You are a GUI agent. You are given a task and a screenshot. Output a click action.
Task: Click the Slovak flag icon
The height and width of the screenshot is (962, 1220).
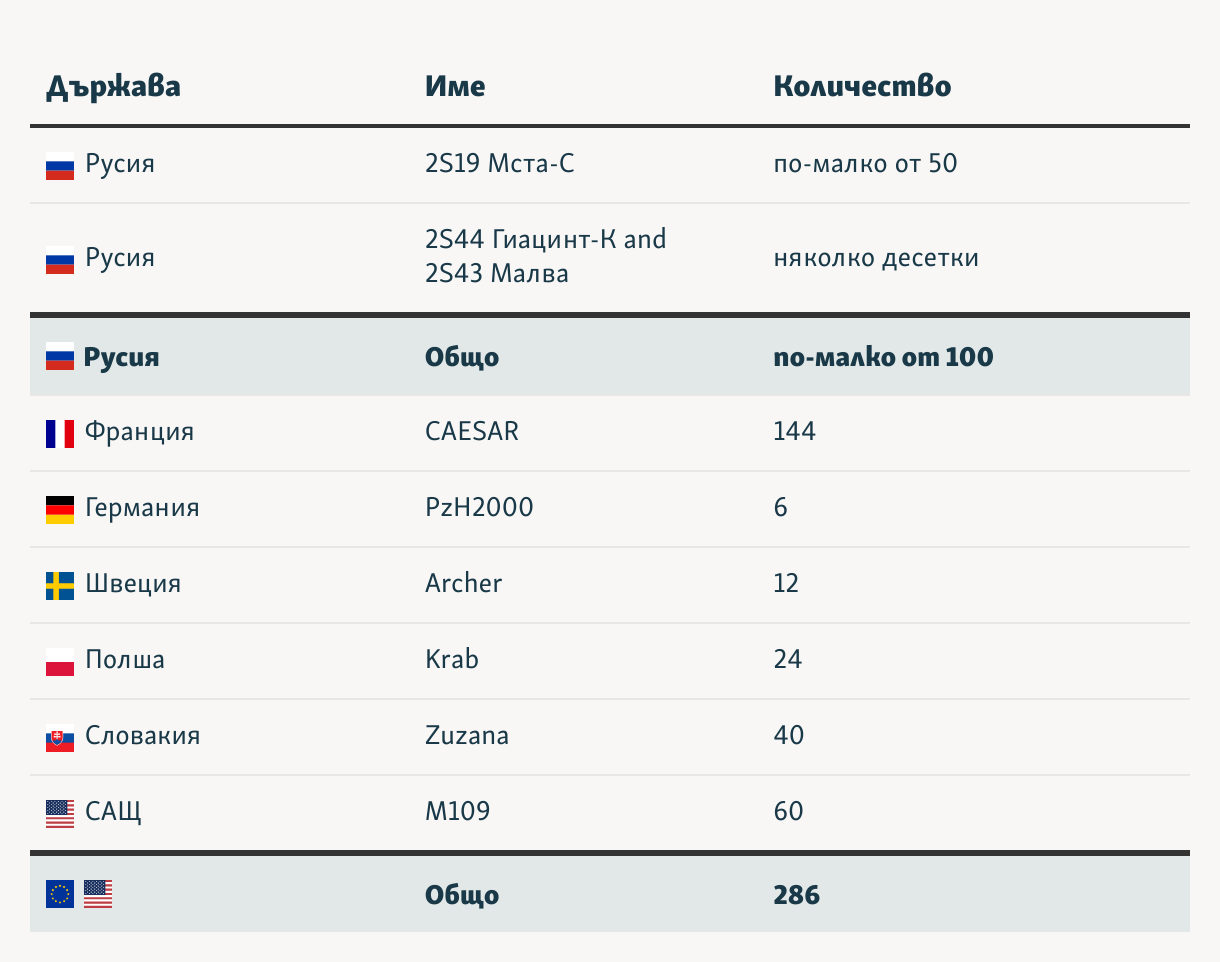coord(60,738)
